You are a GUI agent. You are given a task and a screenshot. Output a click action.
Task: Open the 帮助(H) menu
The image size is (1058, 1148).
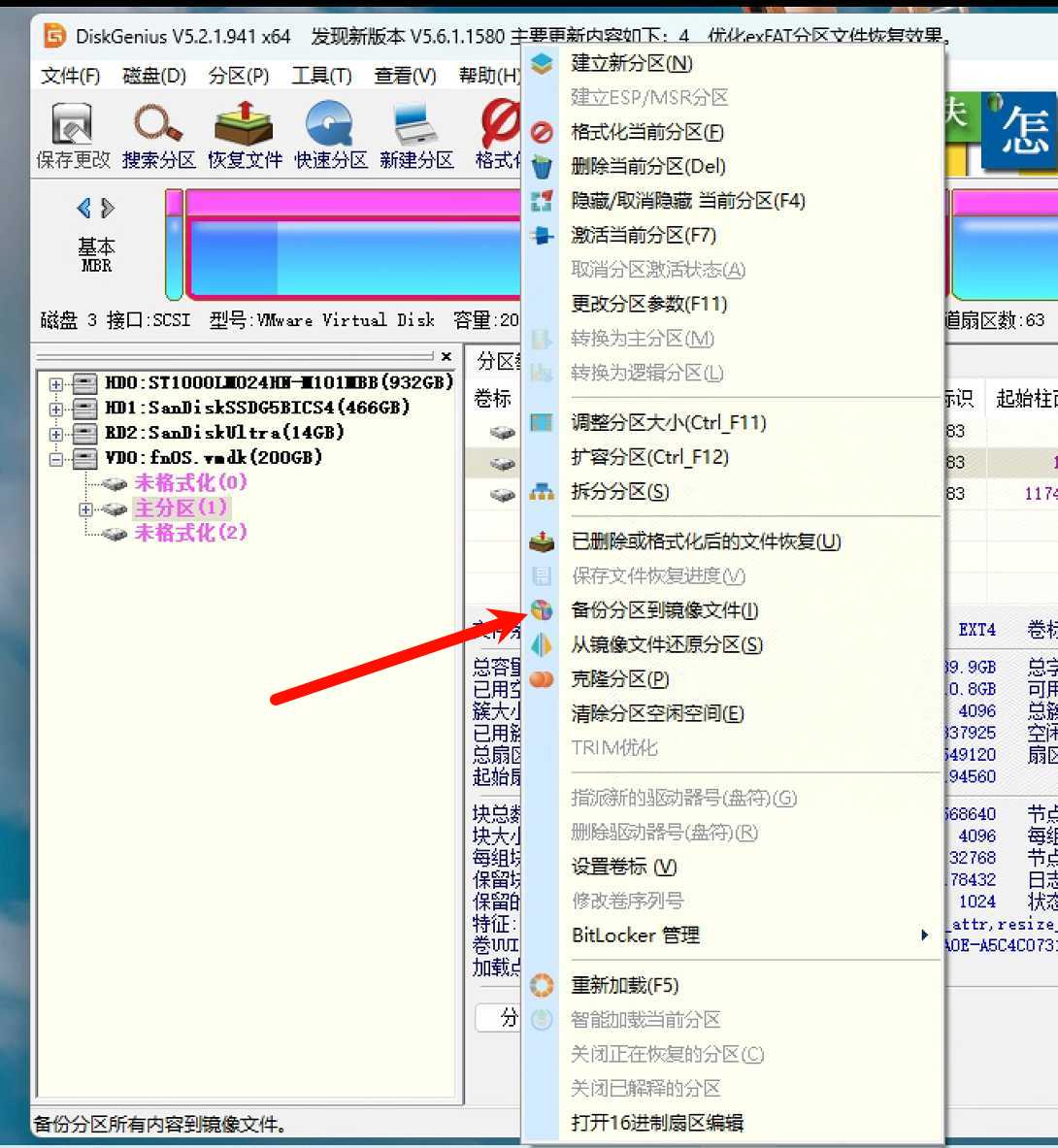[489, 76]
